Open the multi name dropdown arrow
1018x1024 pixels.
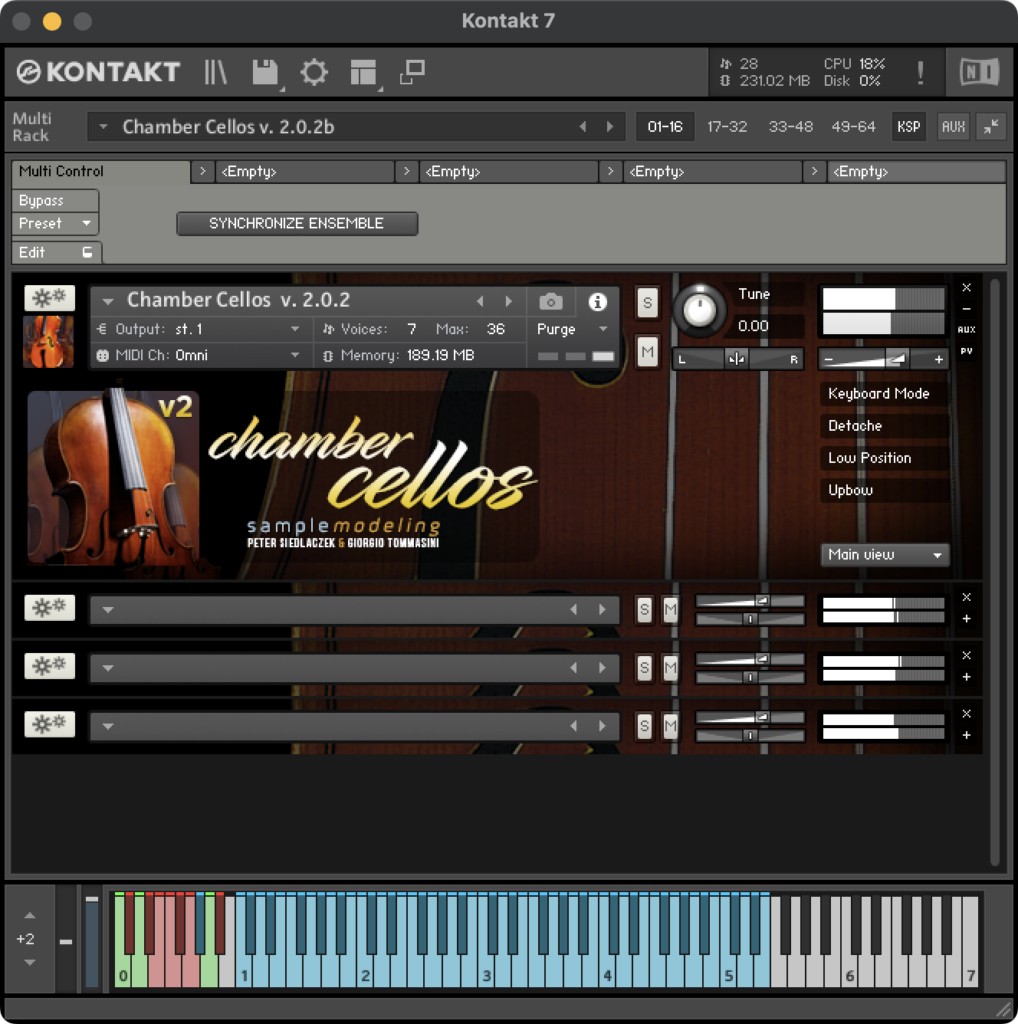click(x=103, y=127)
